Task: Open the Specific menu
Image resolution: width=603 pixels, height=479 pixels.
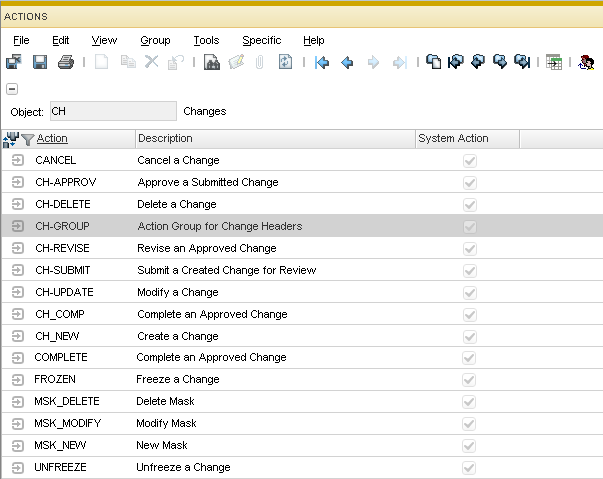Action: click(x=262, y=40)
